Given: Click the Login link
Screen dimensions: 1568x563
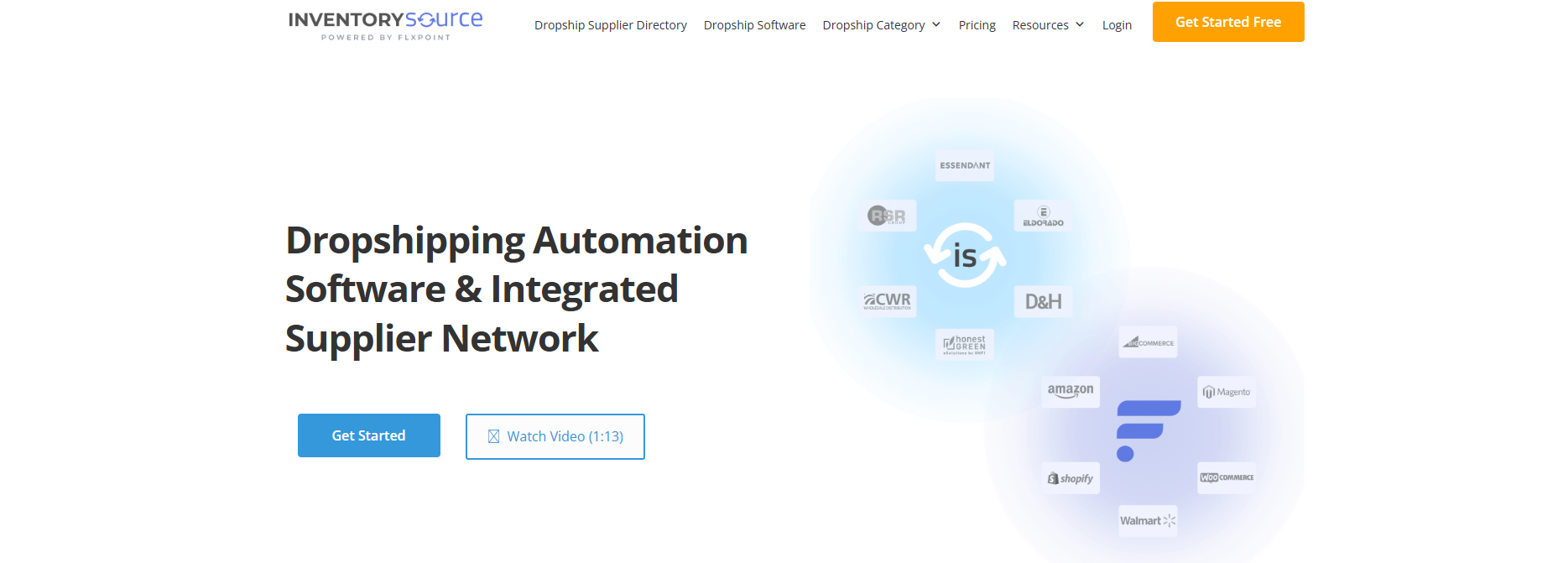Looking at the screenshot, I should click(1117, 25).
